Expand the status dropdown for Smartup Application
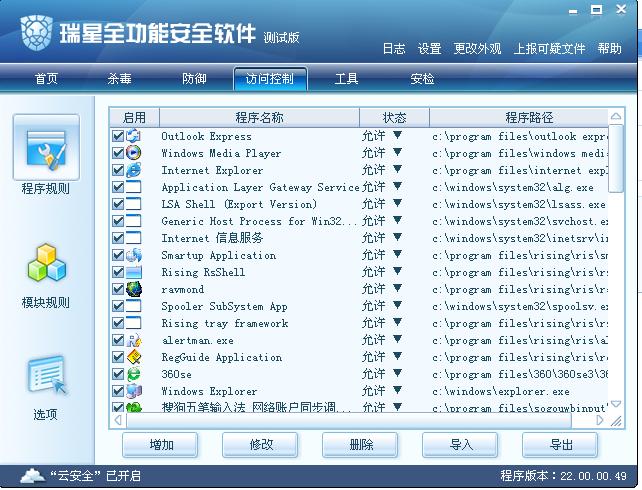642x490 pixels. click(x=397, y=254)
